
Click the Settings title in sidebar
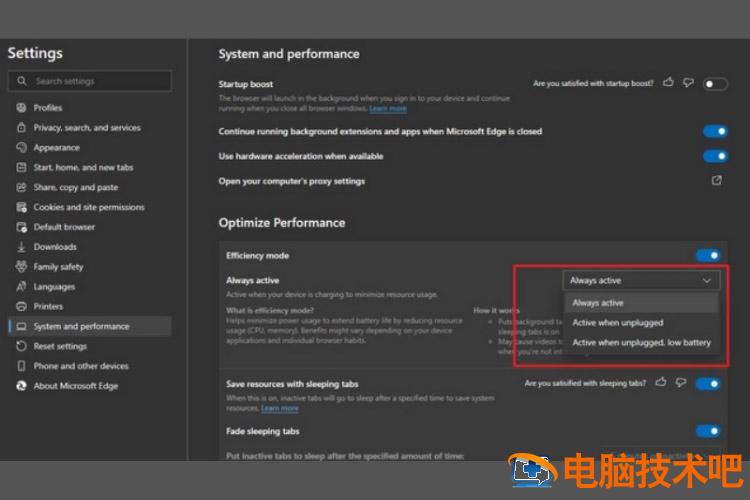(35, 53)
